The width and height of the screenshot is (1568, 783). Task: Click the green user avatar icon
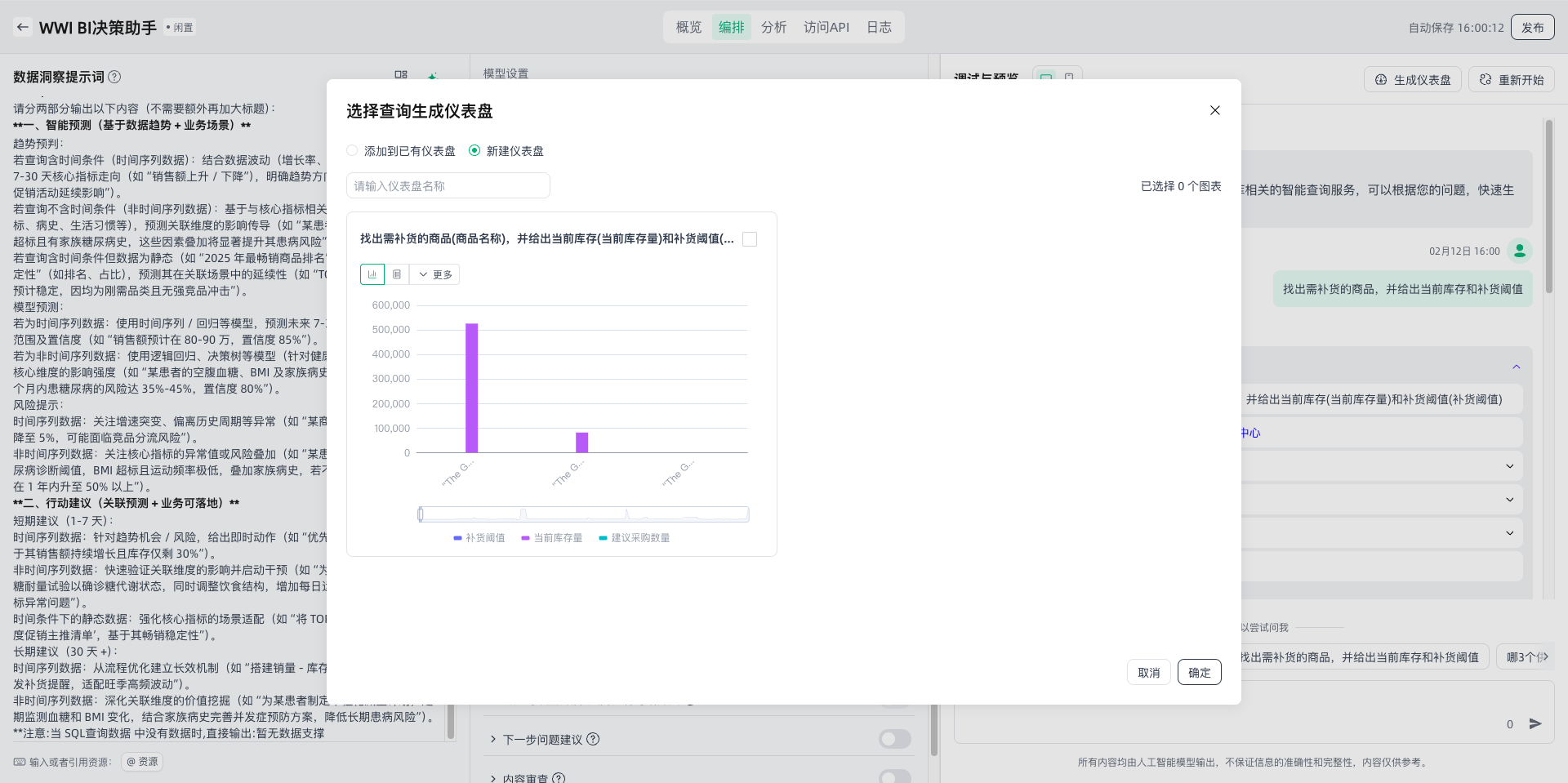pos(1519,251)
